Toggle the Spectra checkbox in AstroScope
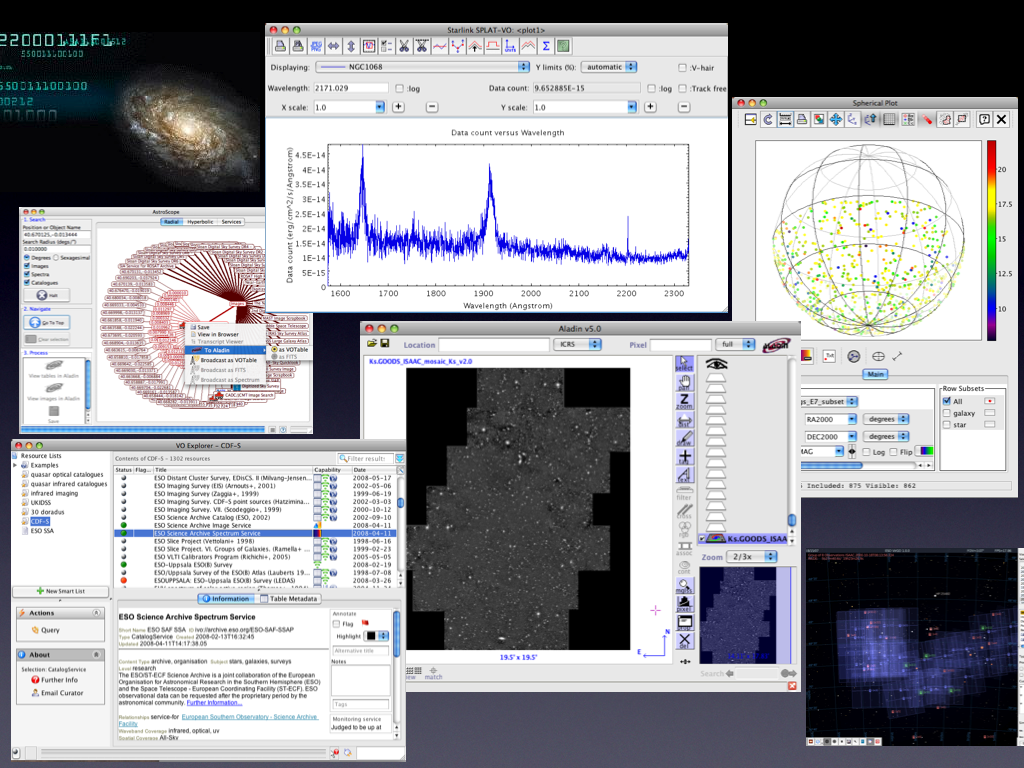Image resolution: width=1024 pixels, height=768 pixels. click(26, 273)
